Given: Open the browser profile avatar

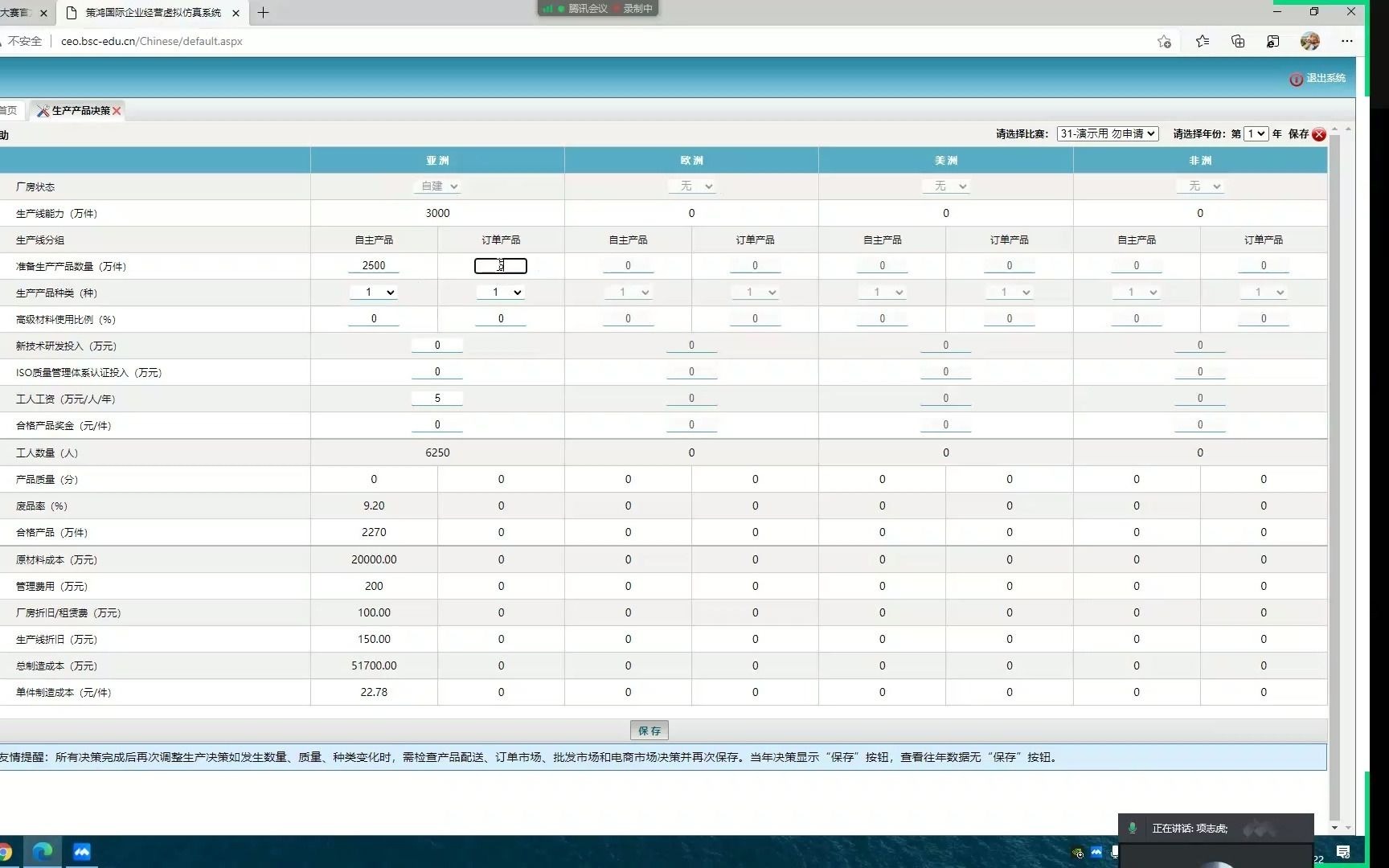Looking at the screenshot, I should pos(1310,41).
